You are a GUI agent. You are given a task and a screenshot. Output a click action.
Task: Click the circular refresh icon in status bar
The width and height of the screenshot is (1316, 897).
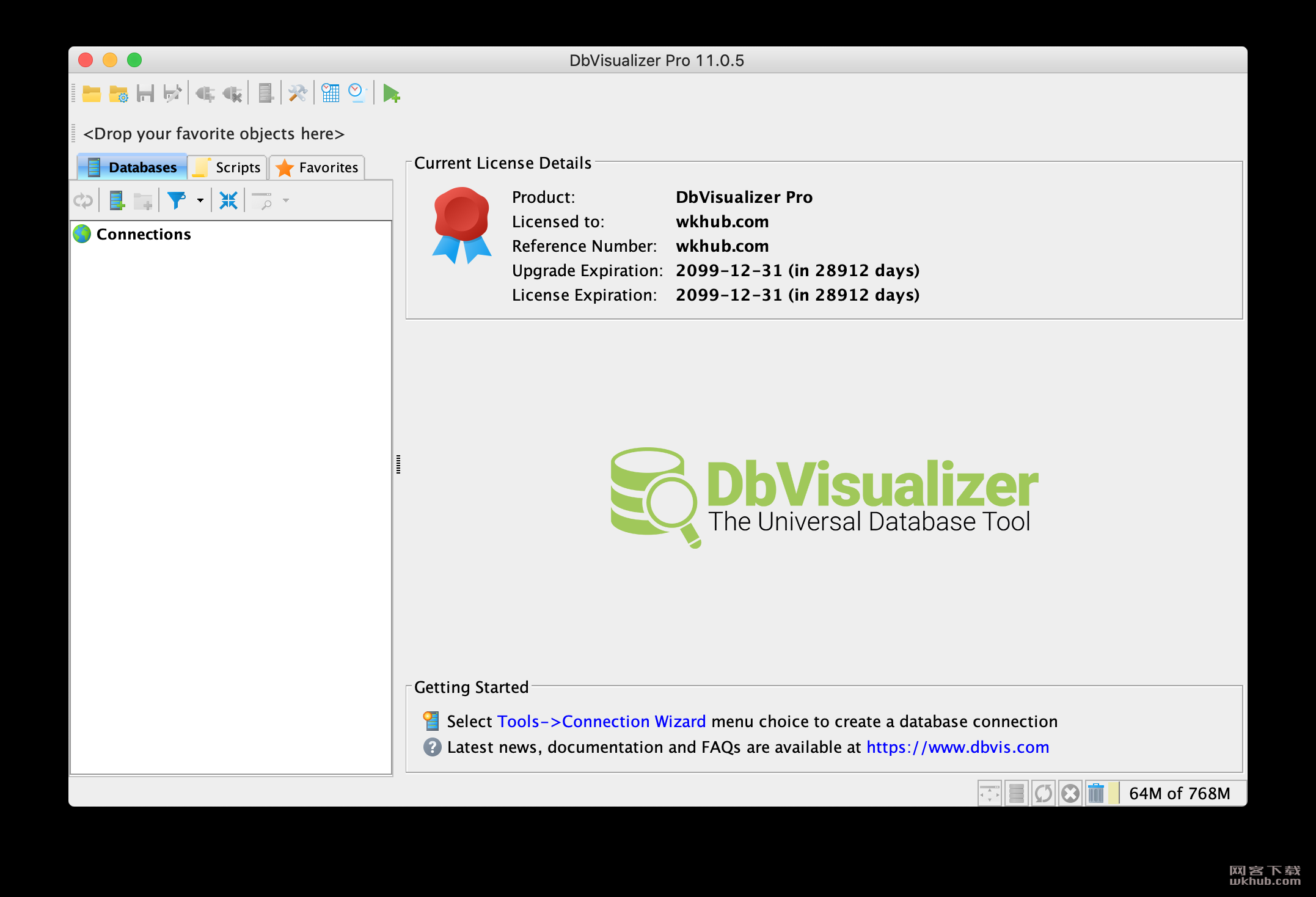click(x=1044, y=793)
